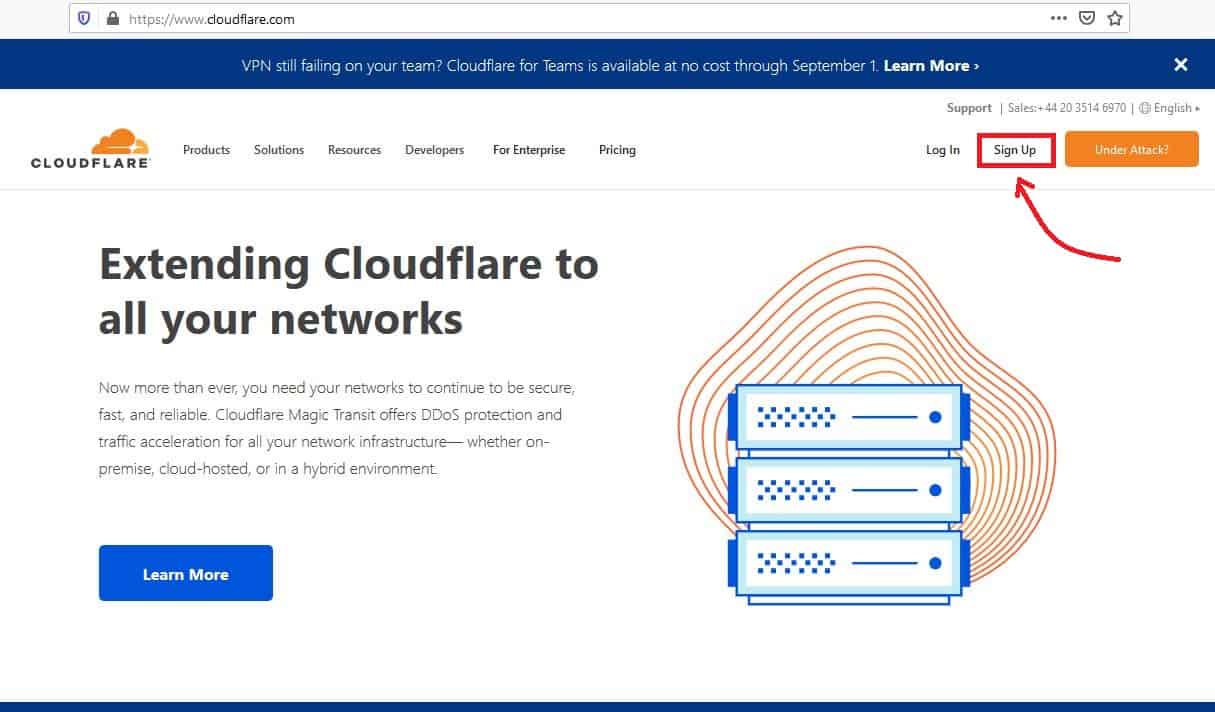This screenshot has width=1215, height=712.
Task: Click the Cloudflare logo
Action: click(x=91, y=148)
